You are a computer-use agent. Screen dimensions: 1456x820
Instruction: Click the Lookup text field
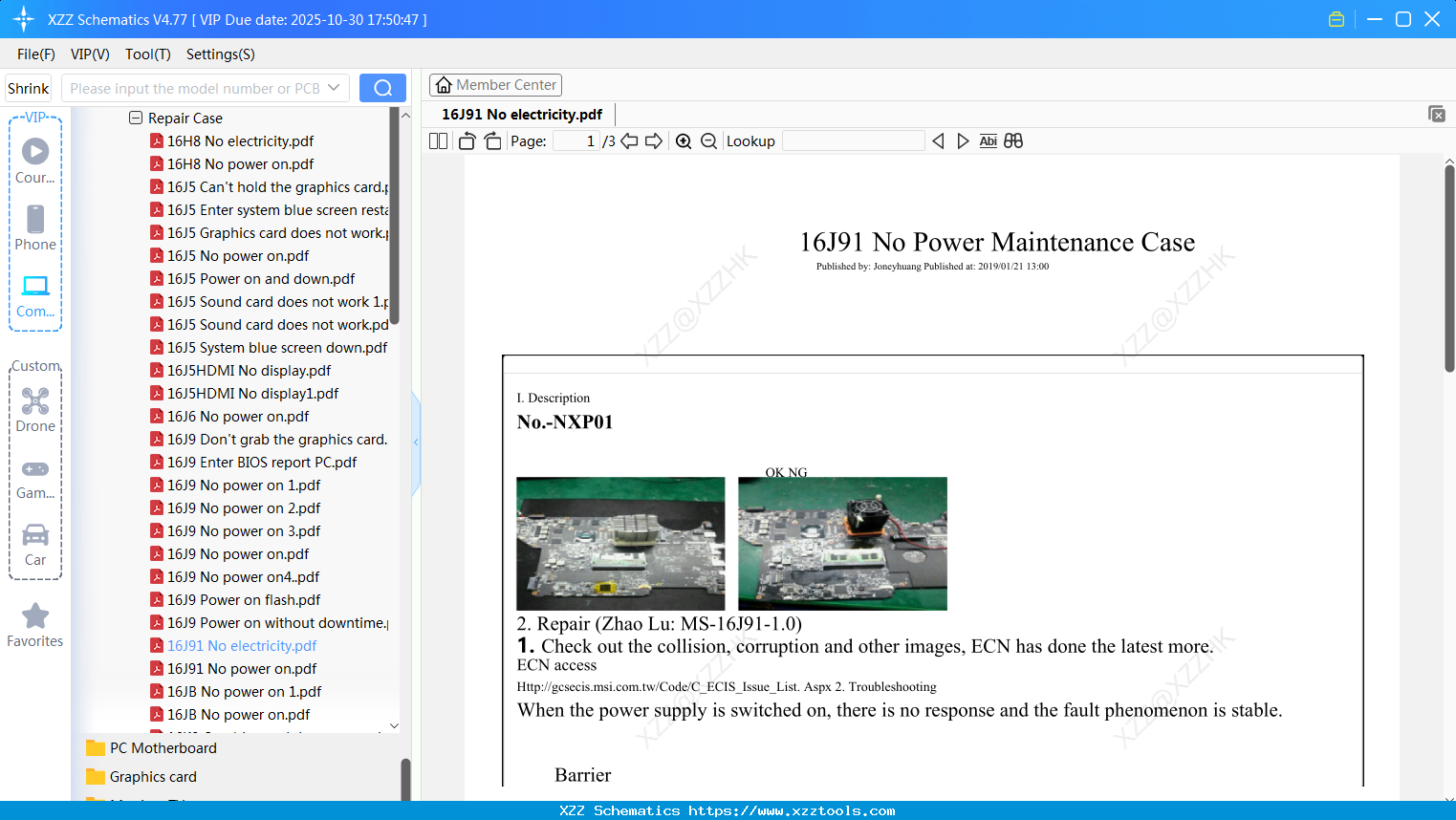pos(854,141)
